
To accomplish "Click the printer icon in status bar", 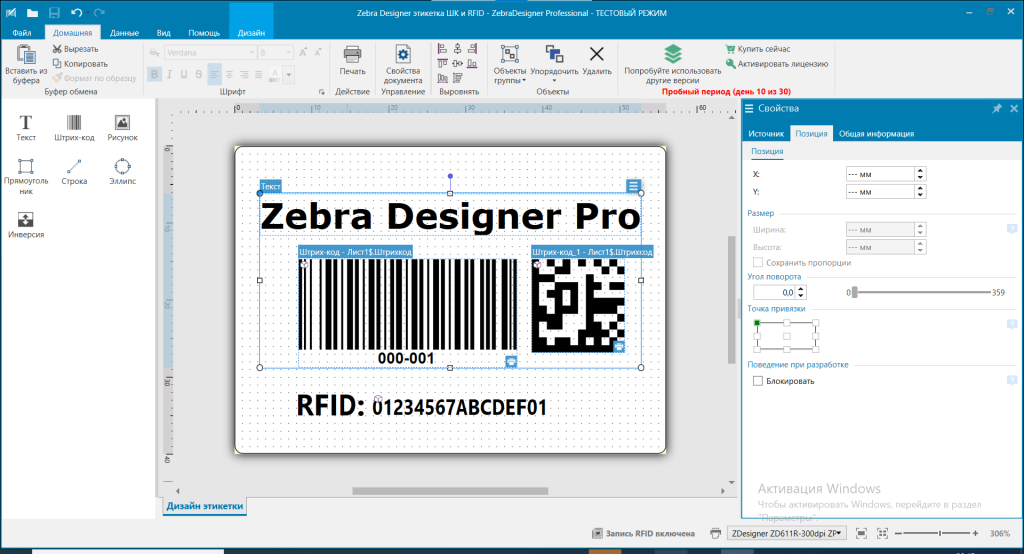I will pyautogui.click(x=715, y=533).
